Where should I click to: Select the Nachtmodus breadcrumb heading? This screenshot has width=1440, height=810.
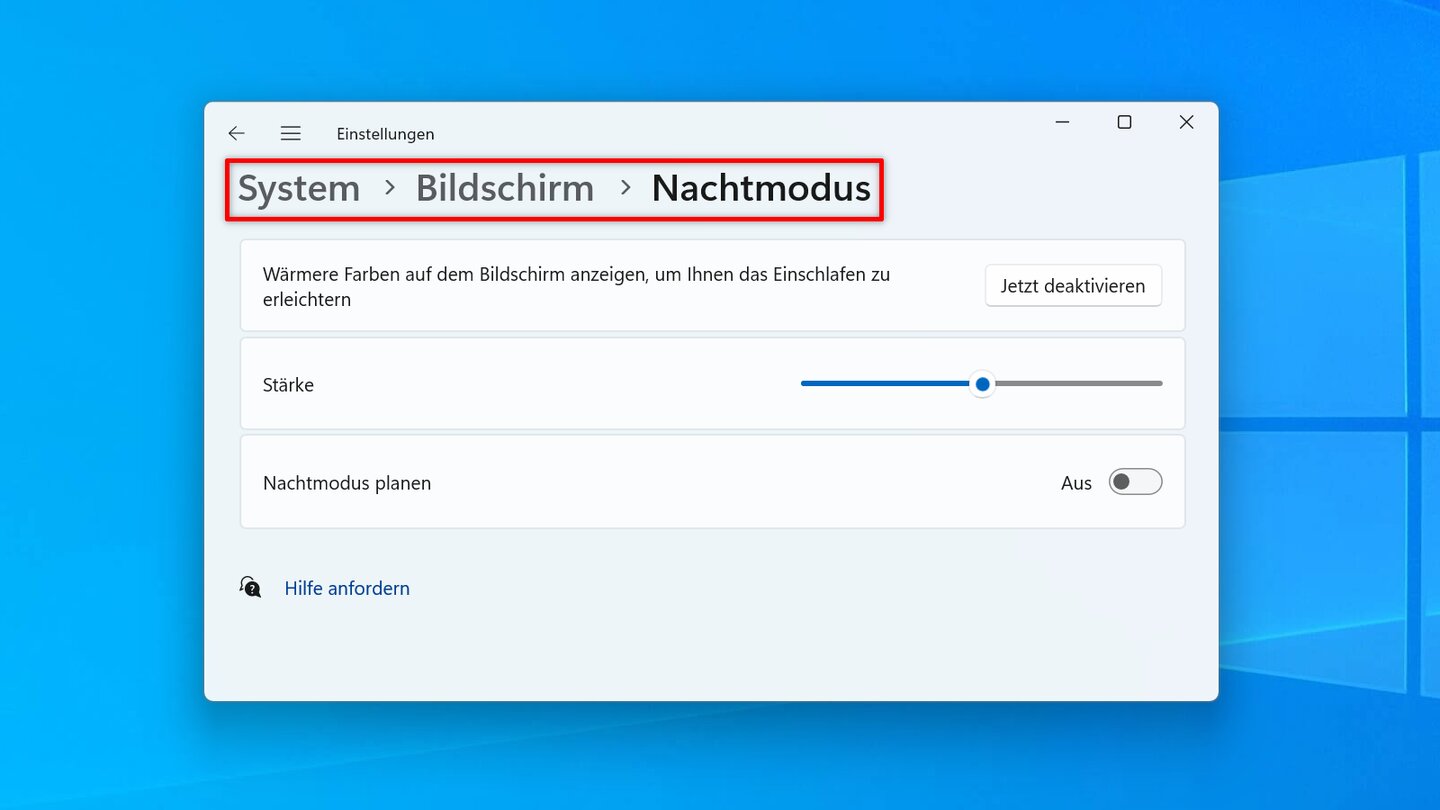pos(761,188)
